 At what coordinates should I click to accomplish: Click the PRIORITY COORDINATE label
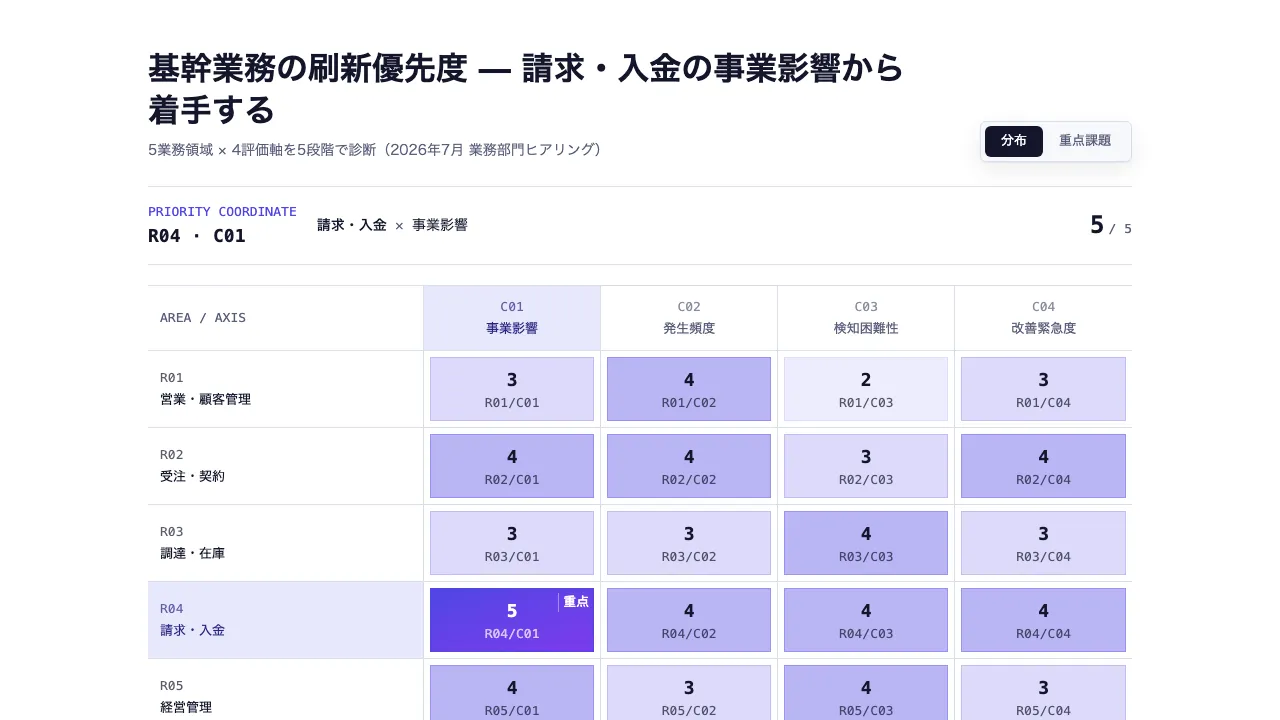(222, 212)
